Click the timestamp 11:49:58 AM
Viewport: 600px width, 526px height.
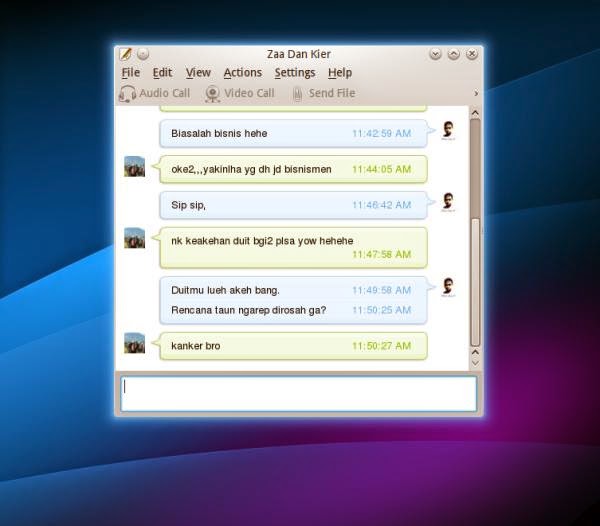[x=382, y=290]
